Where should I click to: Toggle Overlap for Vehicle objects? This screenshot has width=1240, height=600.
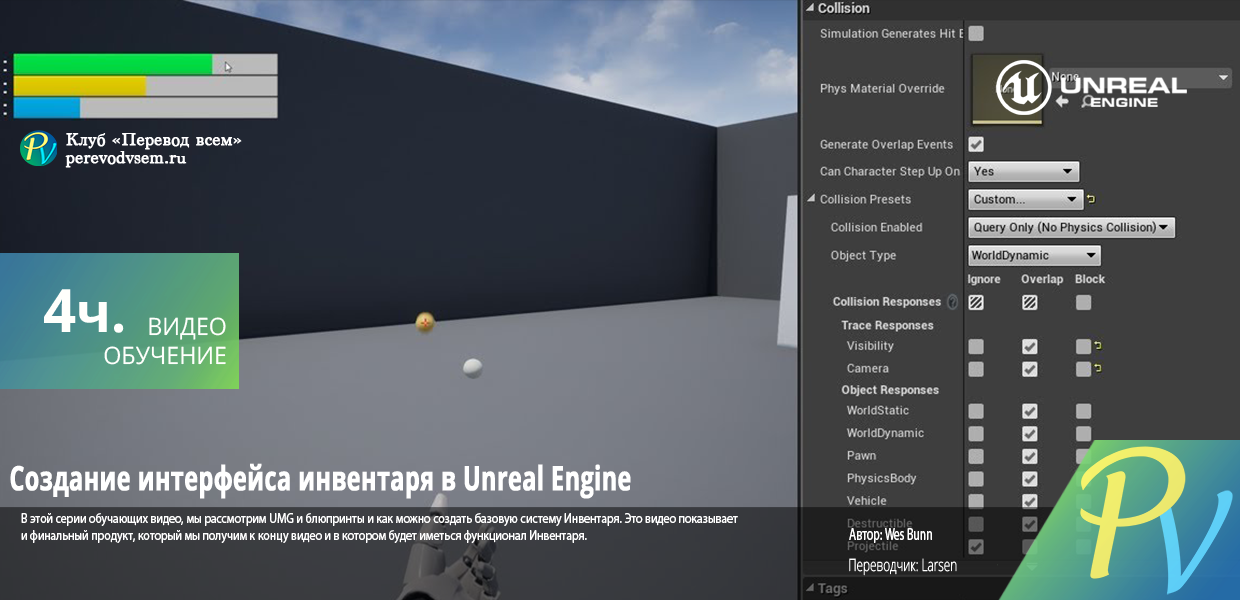(1030, 501)
